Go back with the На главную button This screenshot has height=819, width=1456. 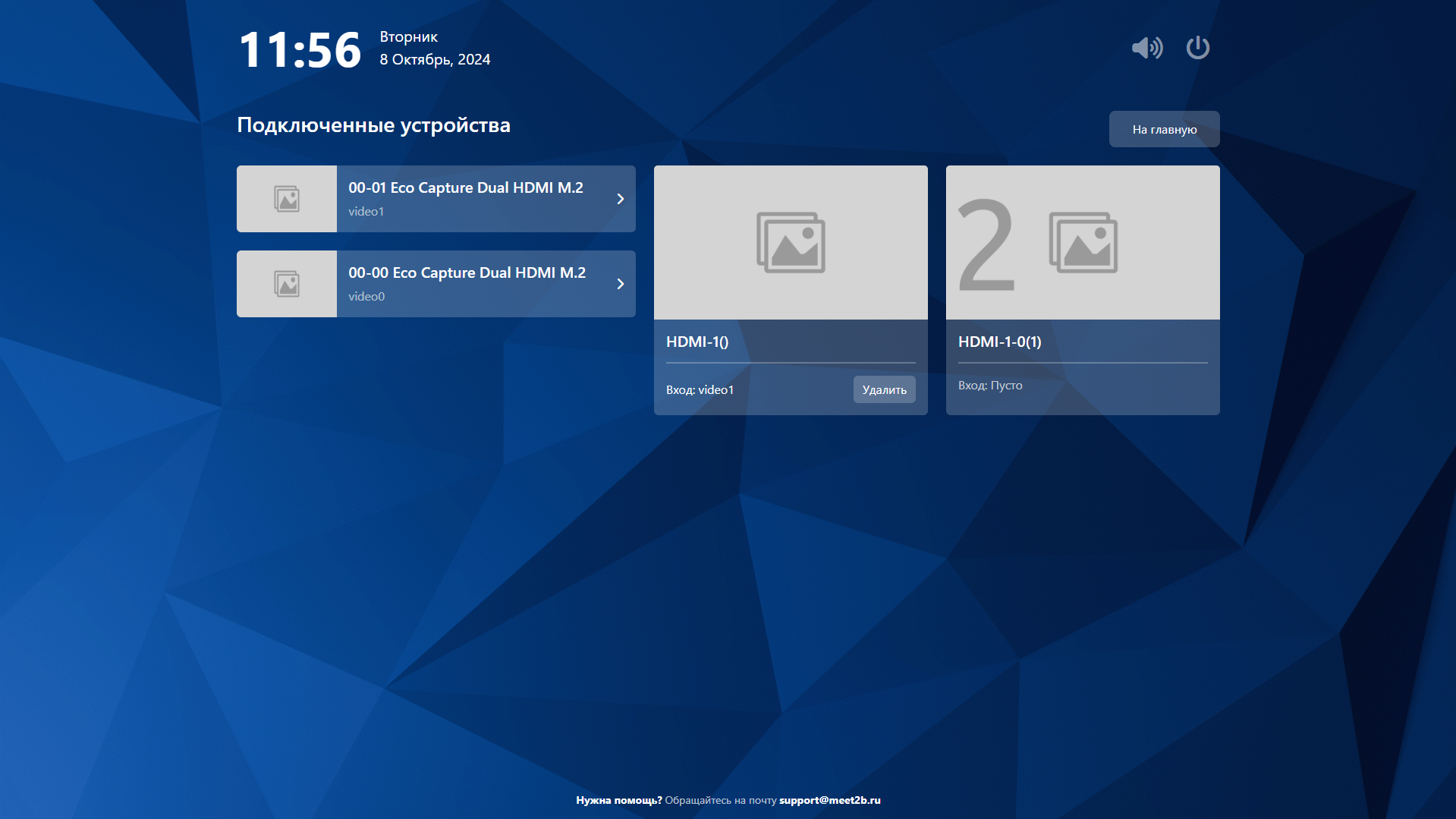point(1164,129)
